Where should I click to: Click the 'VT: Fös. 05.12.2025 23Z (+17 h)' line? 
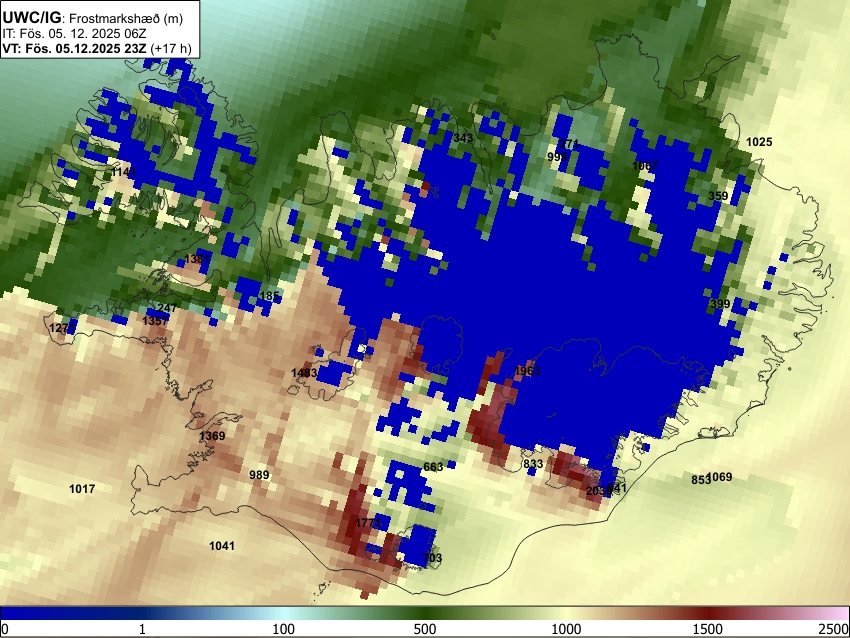tap(97, 48)
